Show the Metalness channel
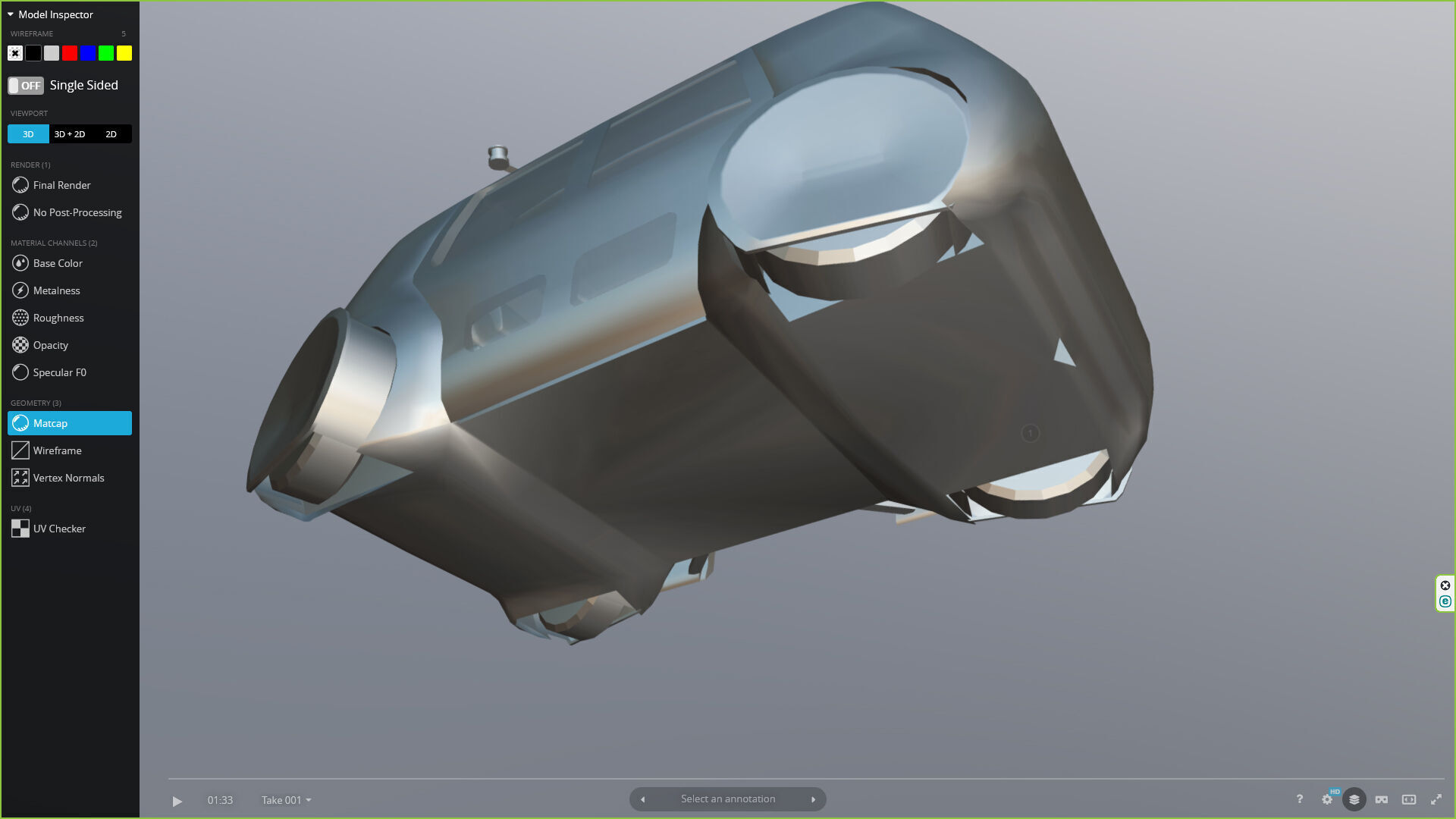1456x819 pixels. click(56, 290)
